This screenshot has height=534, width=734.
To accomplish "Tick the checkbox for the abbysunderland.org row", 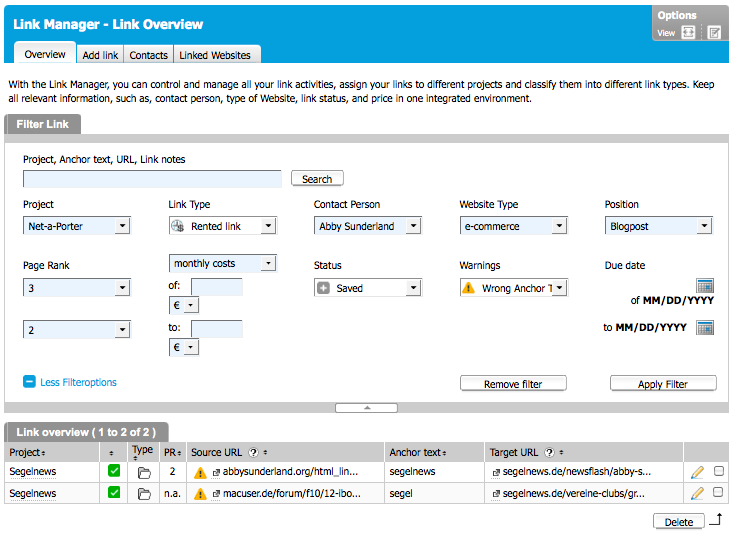I will pyautogui.click(x=718, y=472).
